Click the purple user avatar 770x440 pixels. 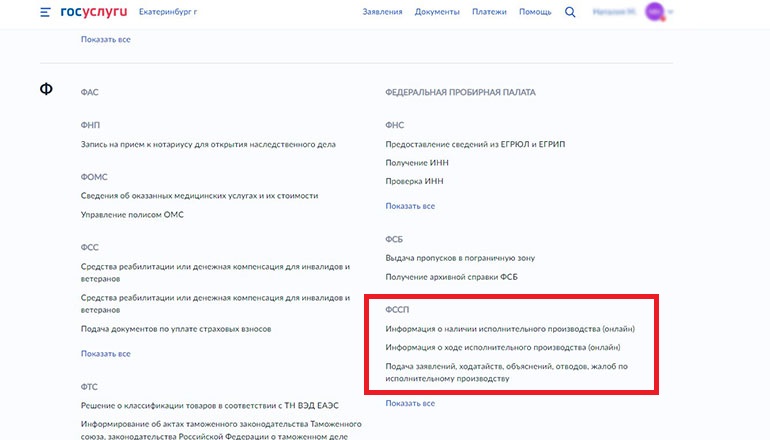pos(654,12)
